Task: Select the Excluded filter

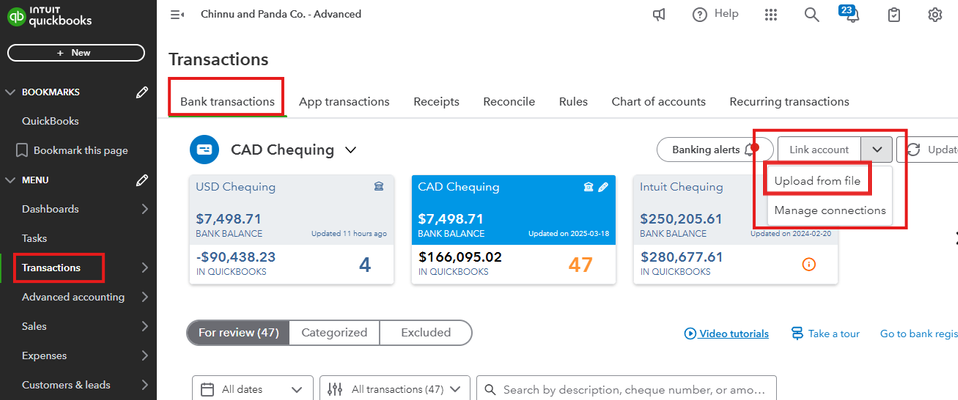Action: (426, 333)
